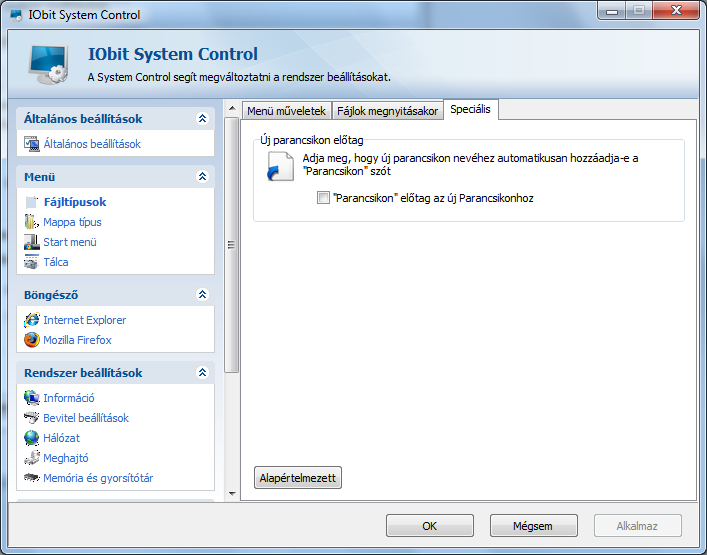Go to Start menü settings
This screenshot has height=555, width=707.
(70, 242)
